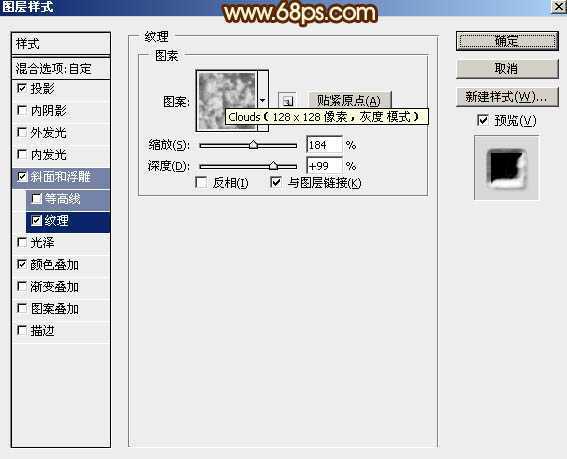567x459 pixels.
Task: Uncheck 与图层链接 link with layer
Action: coord(276,182)
